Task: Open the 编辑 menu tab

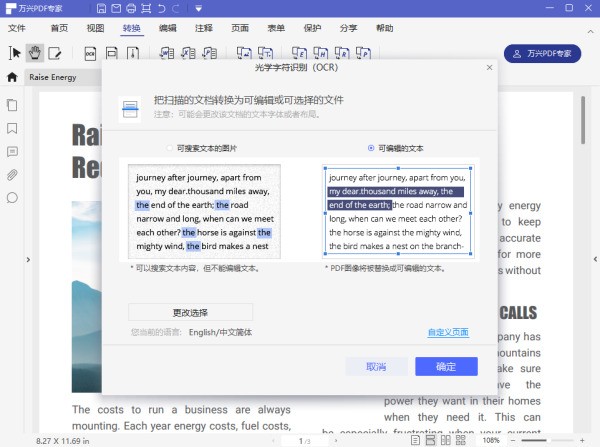Action: [168, 28]
